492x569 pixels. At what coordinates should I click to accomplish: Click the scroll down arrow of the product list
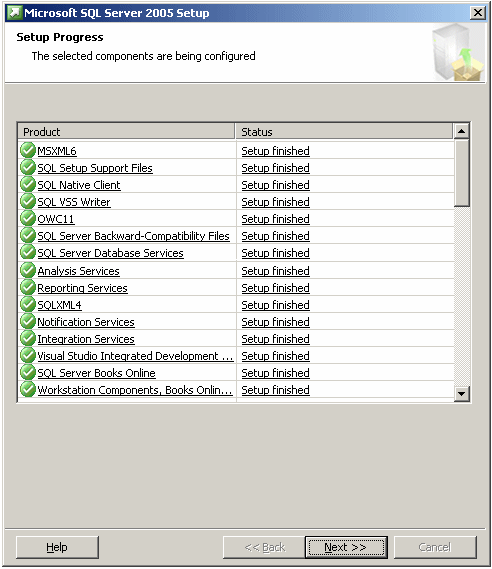tap(462, 393)
